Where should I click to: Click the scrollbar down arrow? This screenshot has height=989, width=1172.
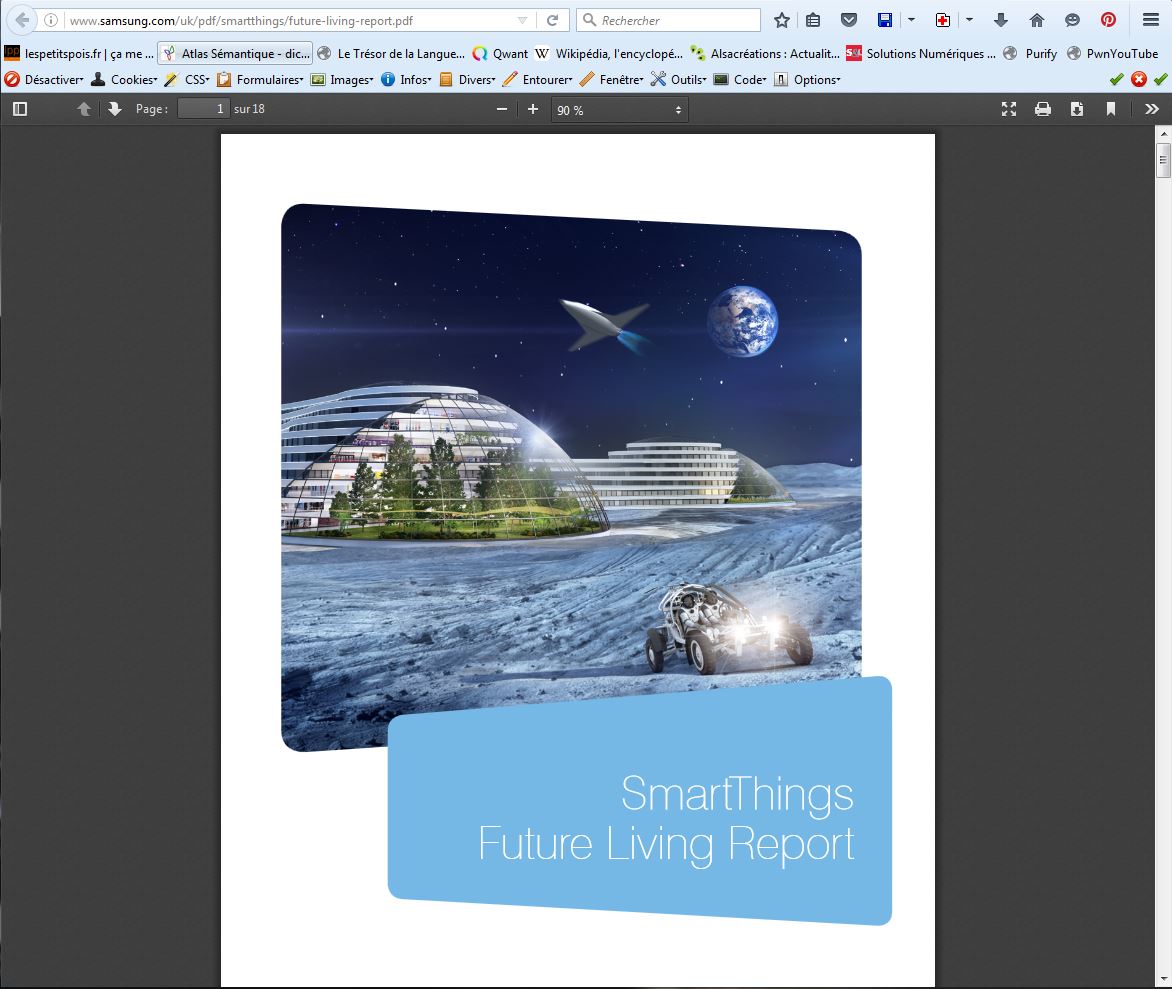coord(1163,979)
